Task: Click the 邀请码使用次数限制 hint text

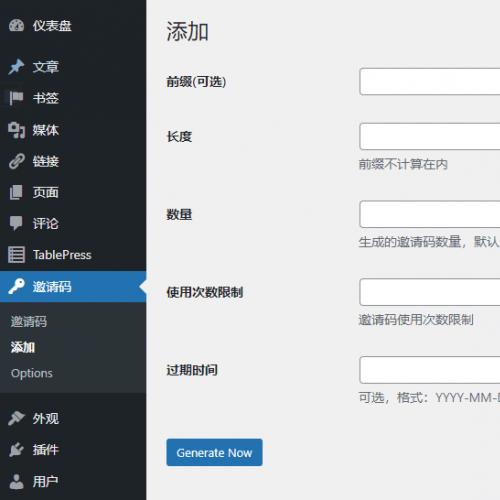Action: pos(416,320)
